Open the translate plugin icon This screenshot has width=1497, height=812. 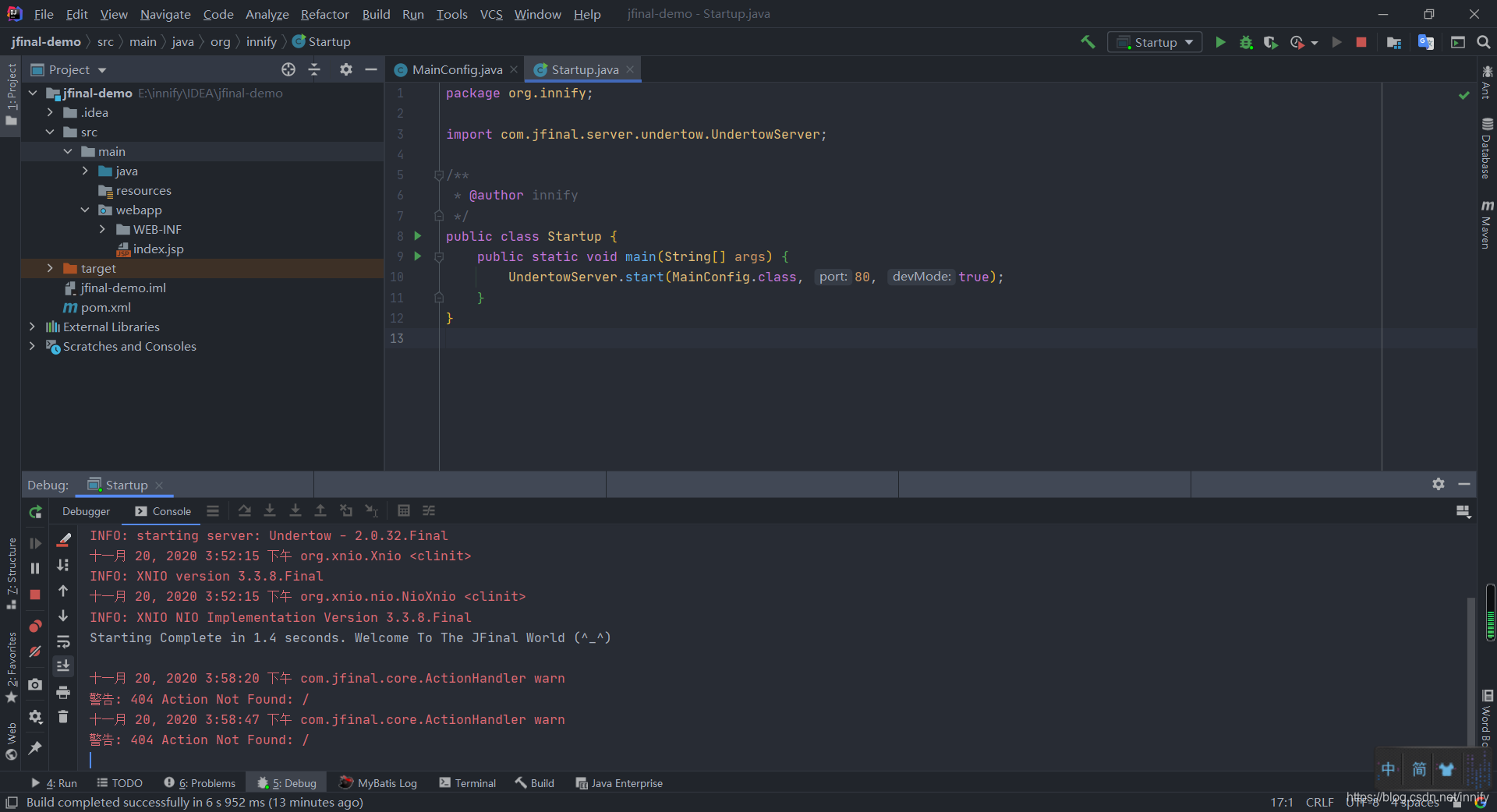pyautogui.click(x=1426, y=42)
